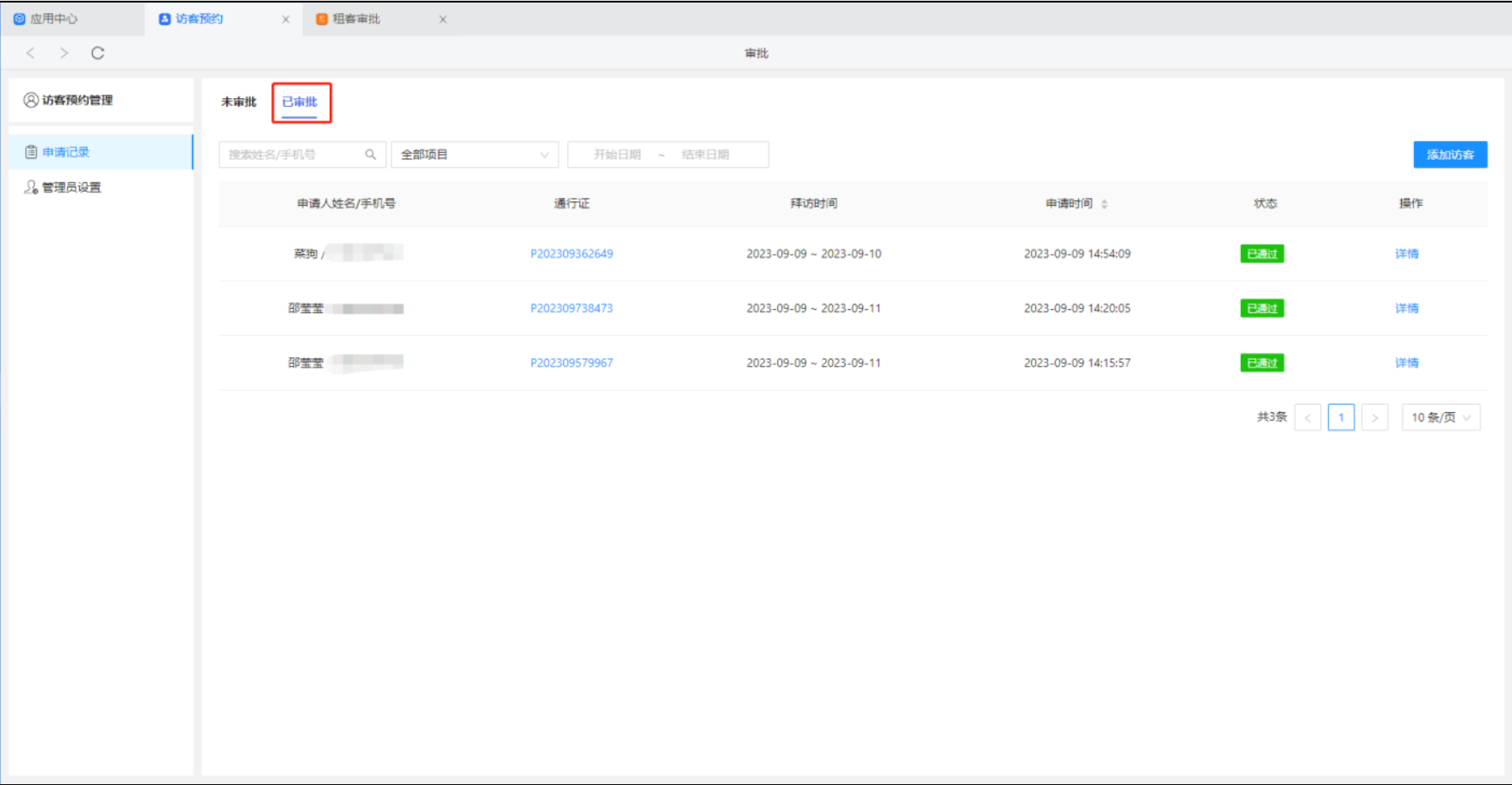This screenshot has height=785, width=1512.
Task: Switch to the 未审批 tab
Action: pyautogui.click(x=238, y=102)
